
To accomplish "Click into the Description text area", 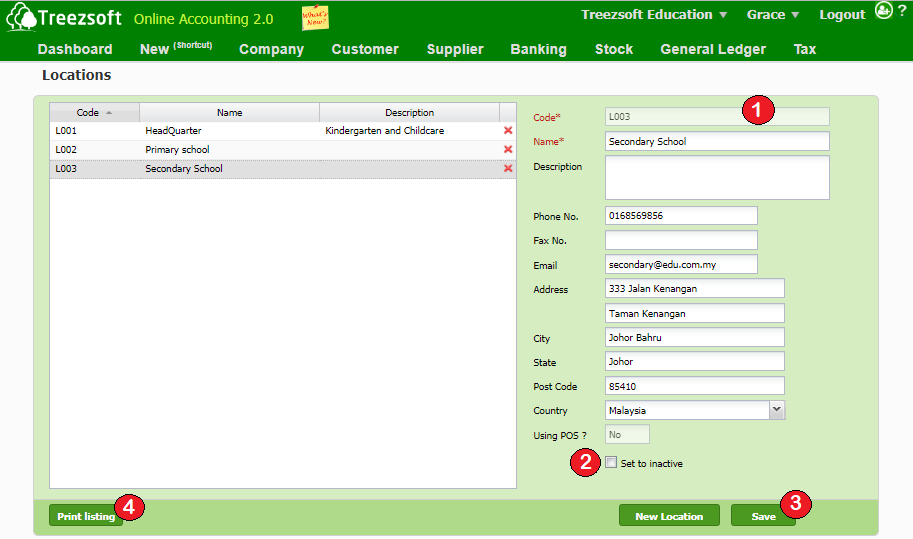I will (x=717, y=177).
